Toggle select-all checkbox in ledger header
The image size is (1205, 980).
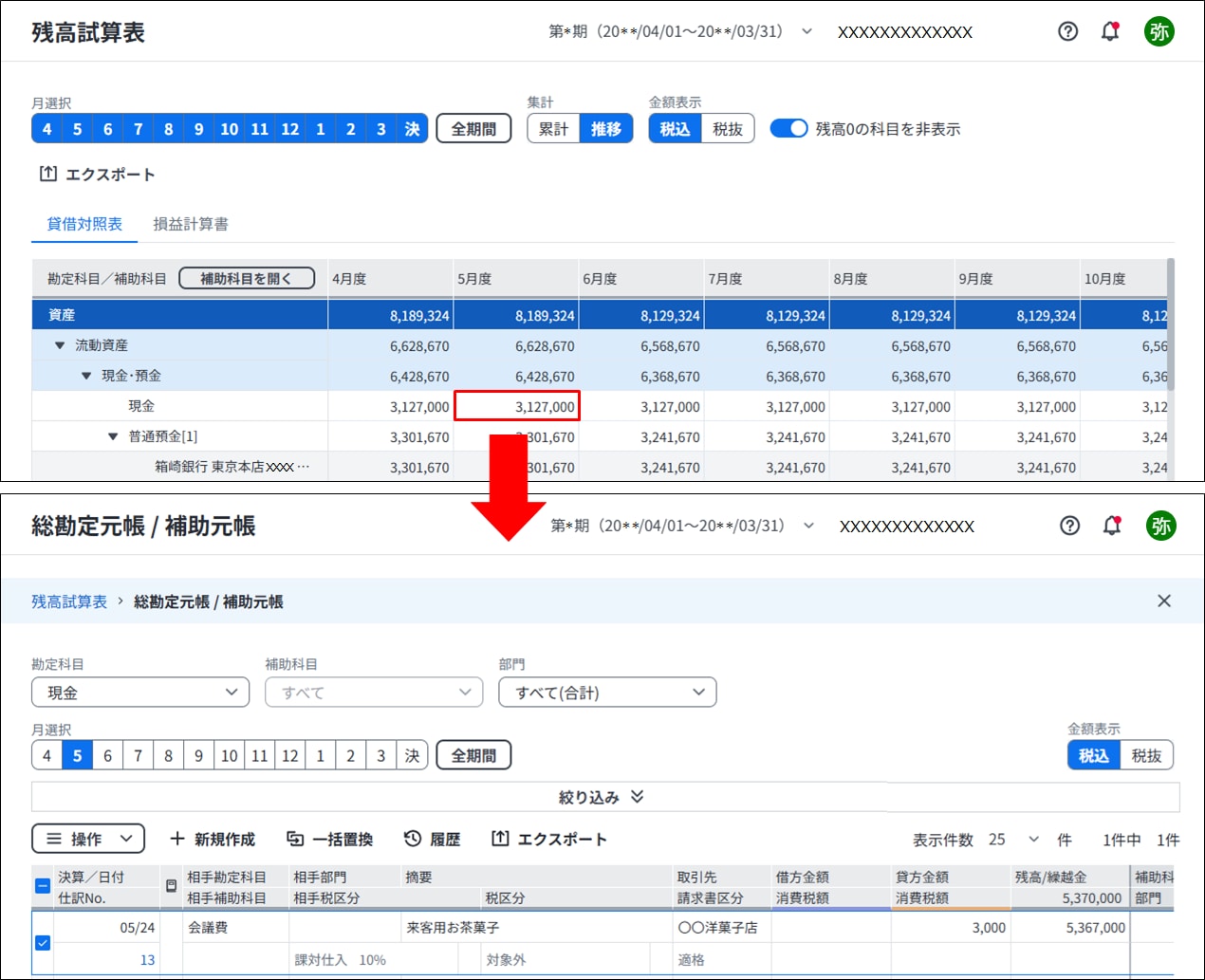point(43,886)
